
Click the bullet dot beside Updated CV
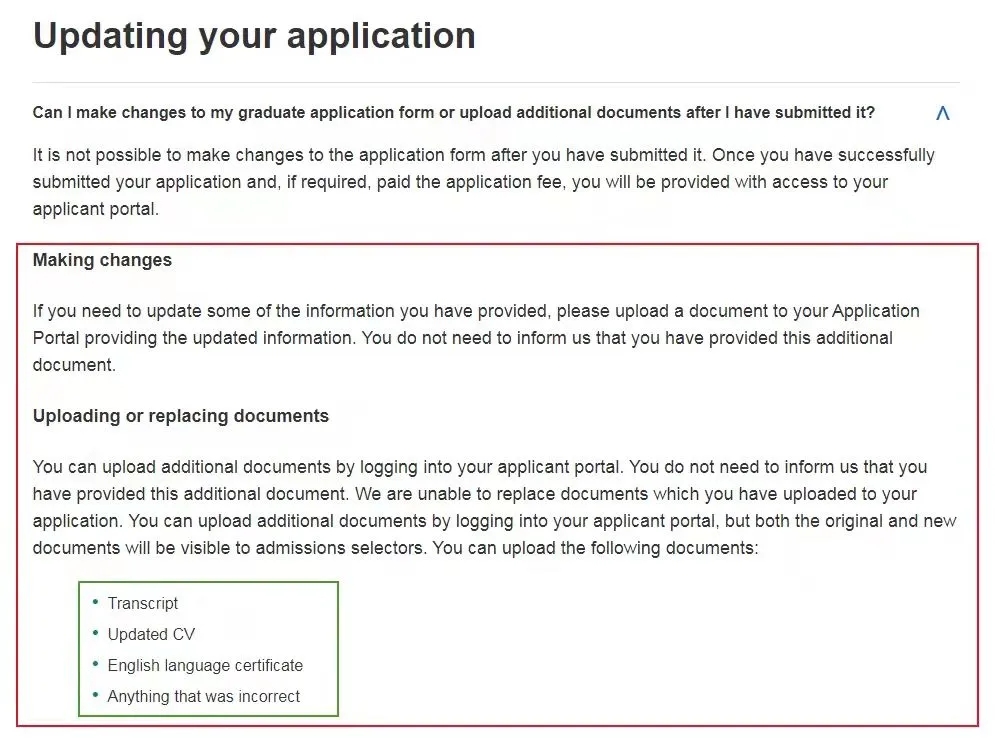click(x=95, y=633)
